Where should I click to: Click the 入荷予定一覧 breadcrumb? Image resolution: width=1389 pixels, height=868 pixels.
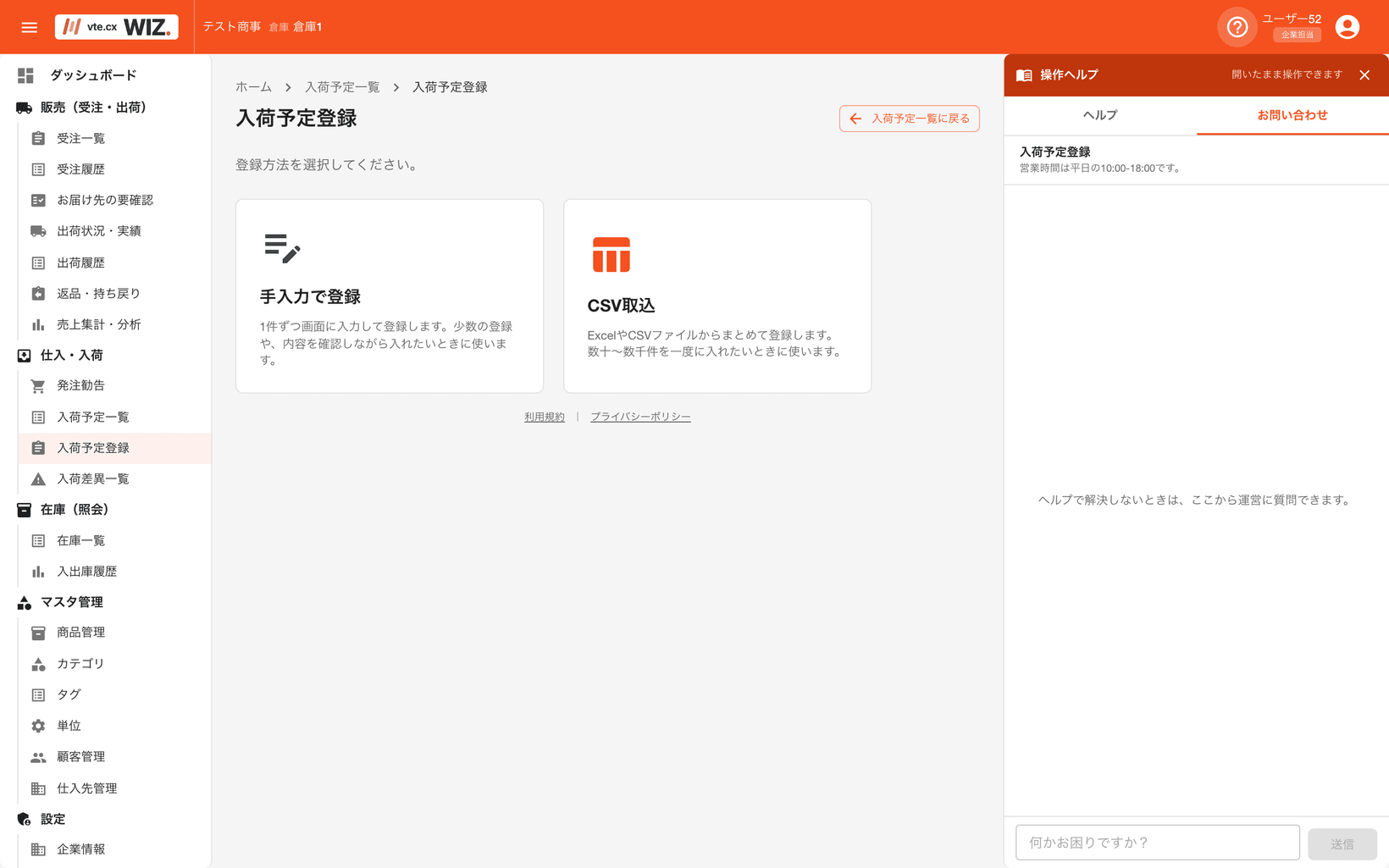(x=342, y=87)
